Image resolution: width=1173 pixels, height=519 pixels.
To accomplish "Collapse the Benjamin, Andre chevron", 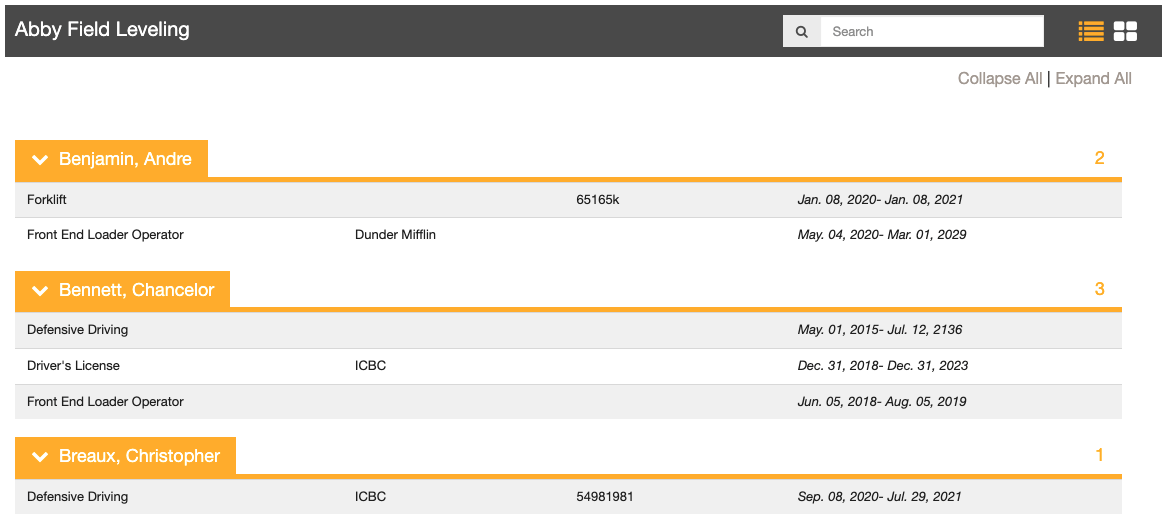I will [40, 159].
